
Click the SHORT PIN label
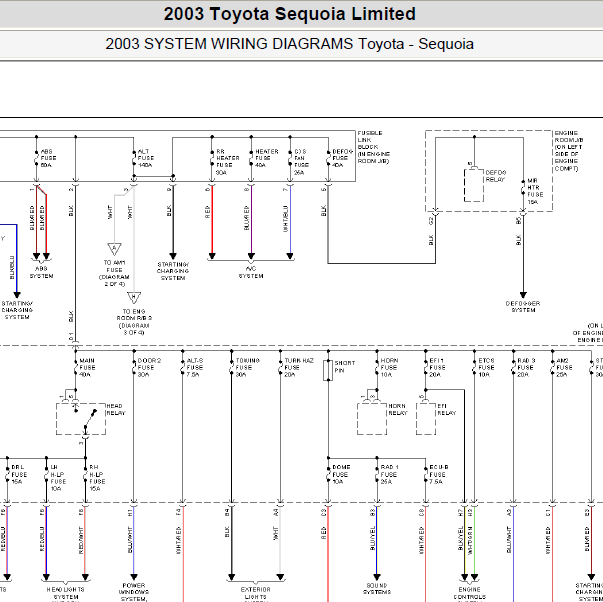[345, 367]
